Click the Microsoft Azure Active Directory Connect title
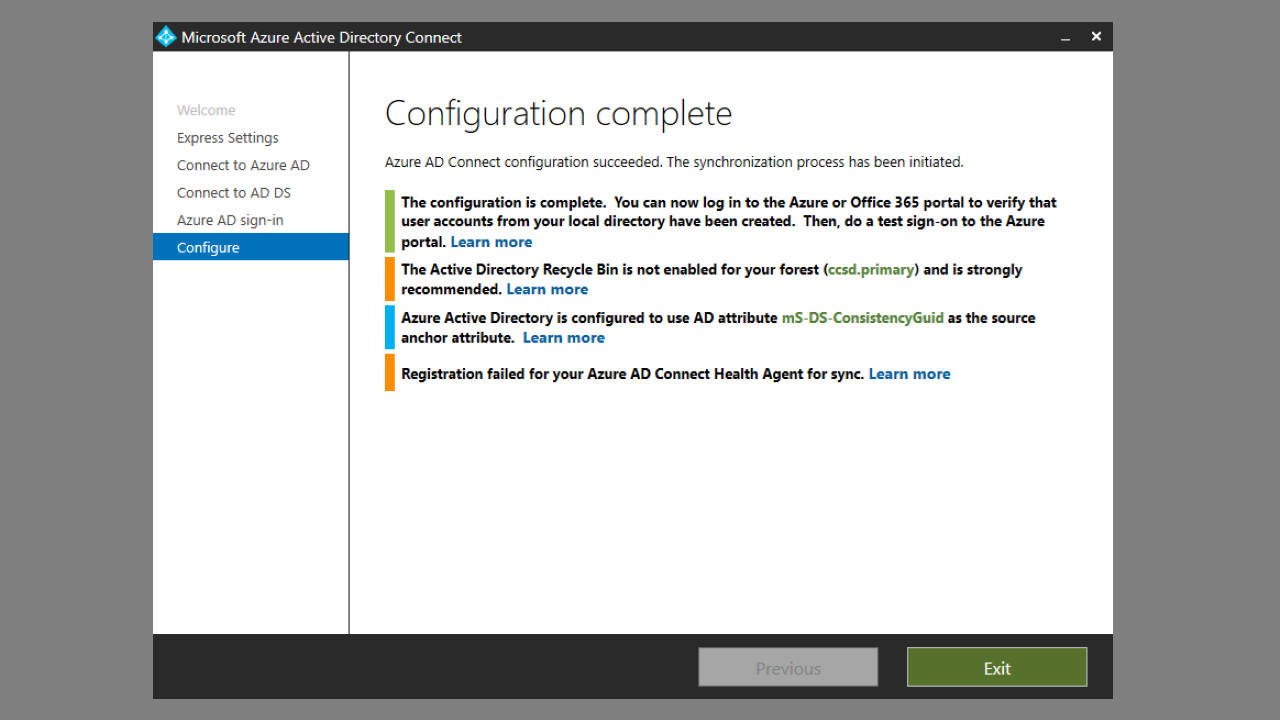Screen dimensions: 1280x720 pos(321,37)
